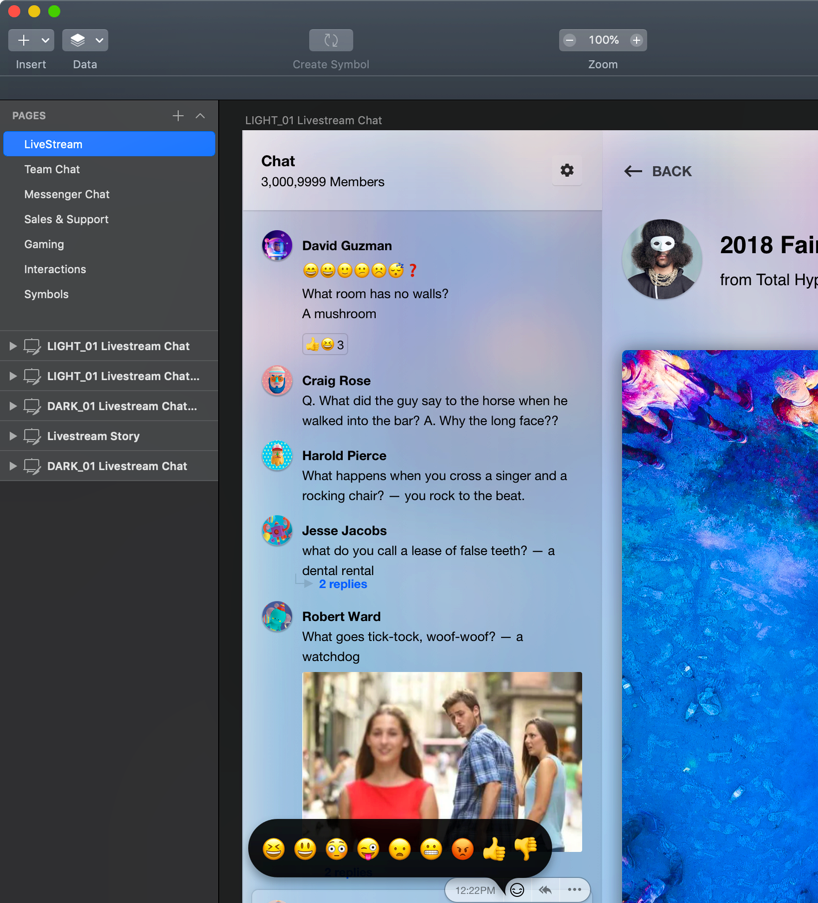Click the thumbs up emoji reaction
This screenshot has height=903, width=818.
click(x=494, y=849)
